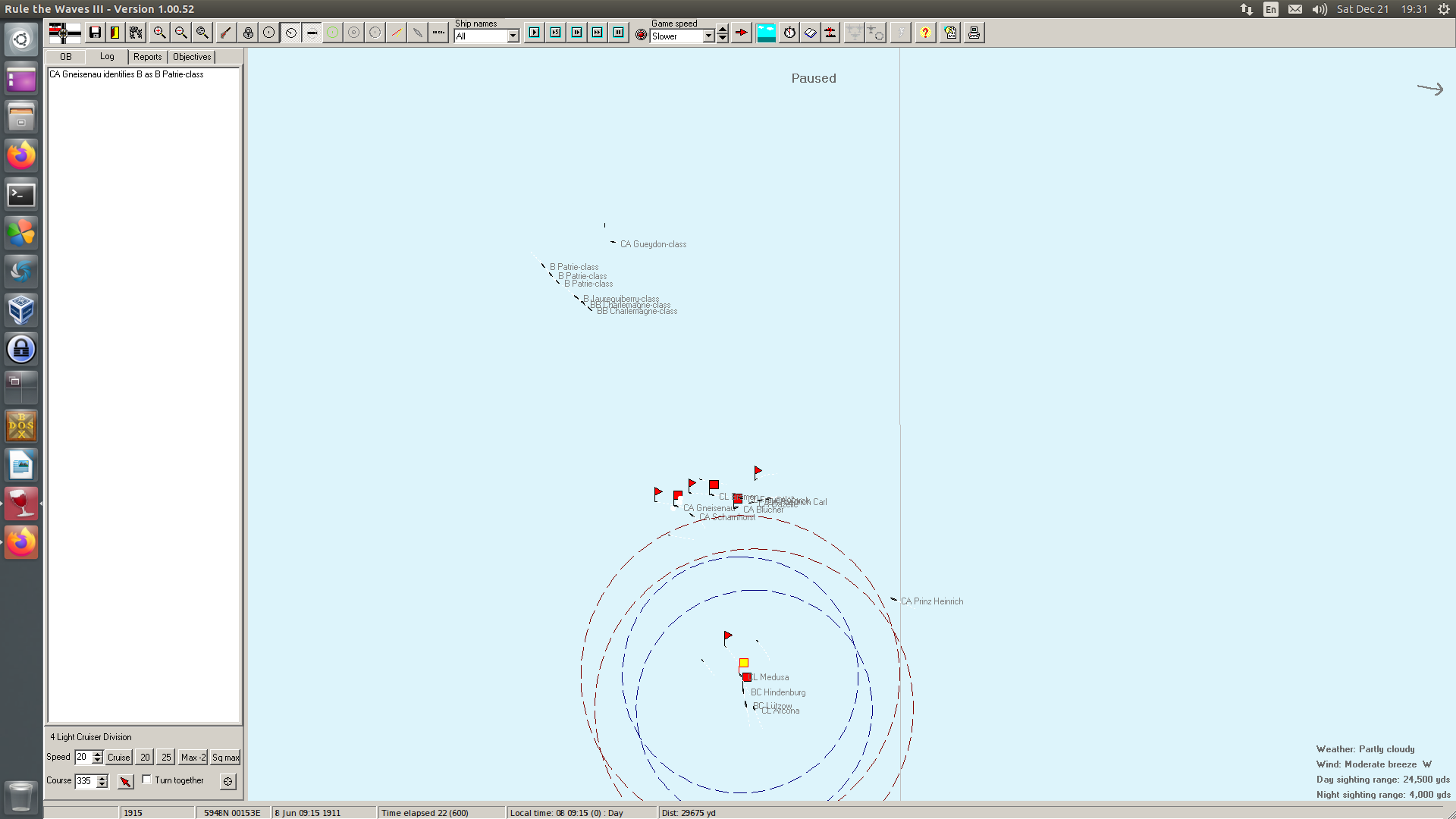This screenshot has height=819, width=1456.
Task: Click the red target icon by Game speed
Action: point(642,35)
